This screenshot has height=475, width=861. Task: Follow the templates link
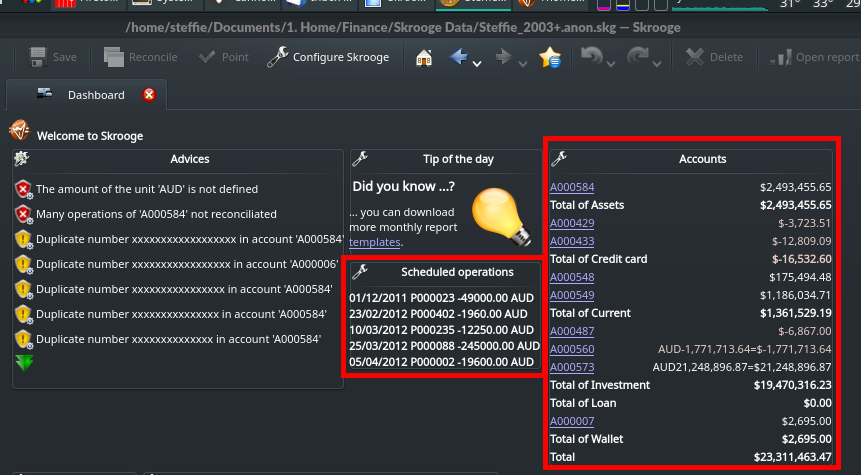coord(374,242)
